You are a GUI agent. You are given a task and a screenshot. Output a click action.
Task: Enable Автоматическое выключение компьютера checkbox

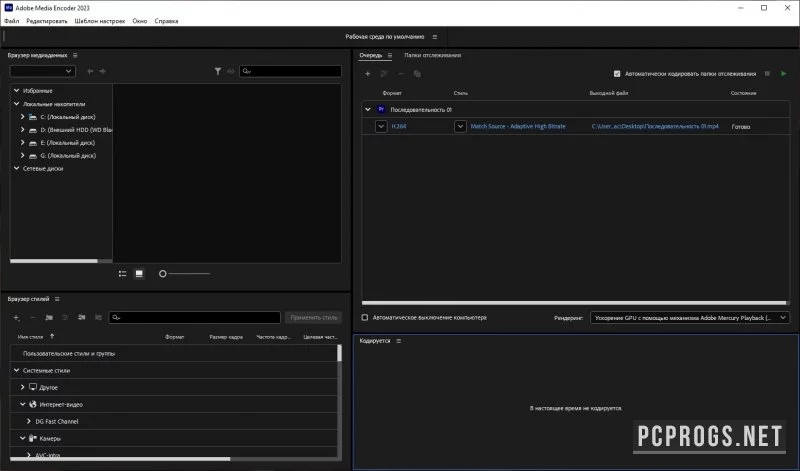point(365,317)
